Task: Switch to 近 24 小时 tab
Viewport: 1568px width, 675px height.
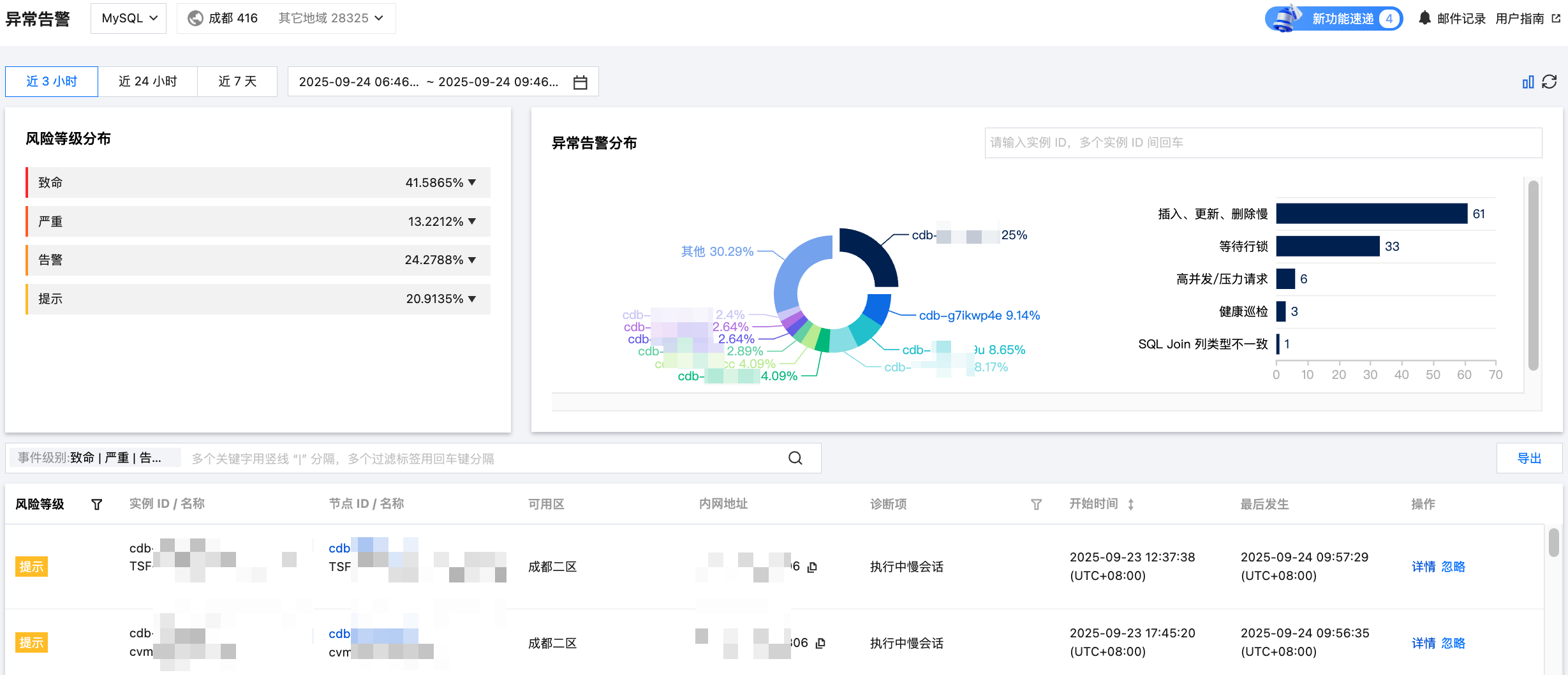Action: click(147, 82)
